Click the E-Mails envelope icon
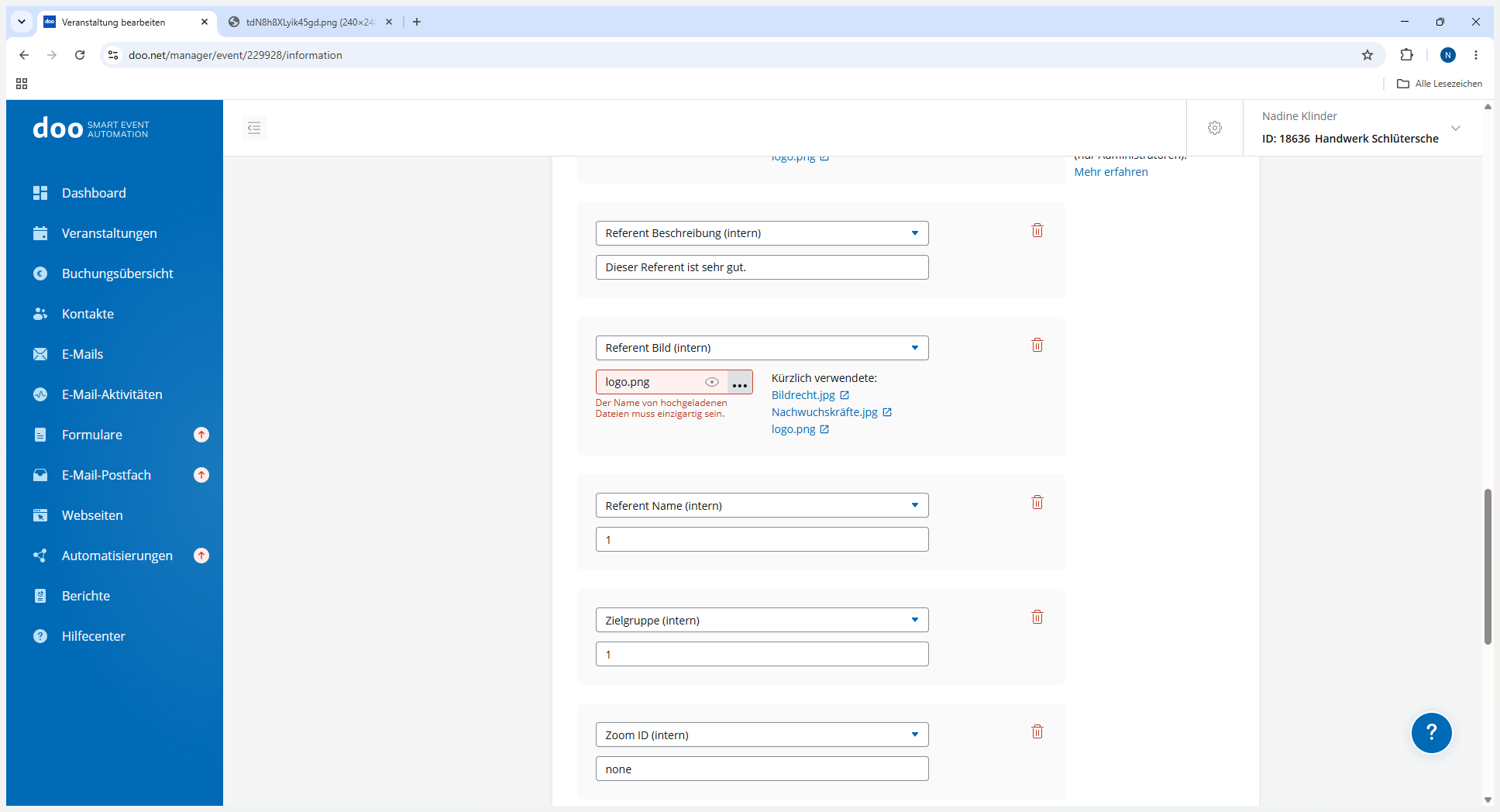1500x812 pixels. 40,354
